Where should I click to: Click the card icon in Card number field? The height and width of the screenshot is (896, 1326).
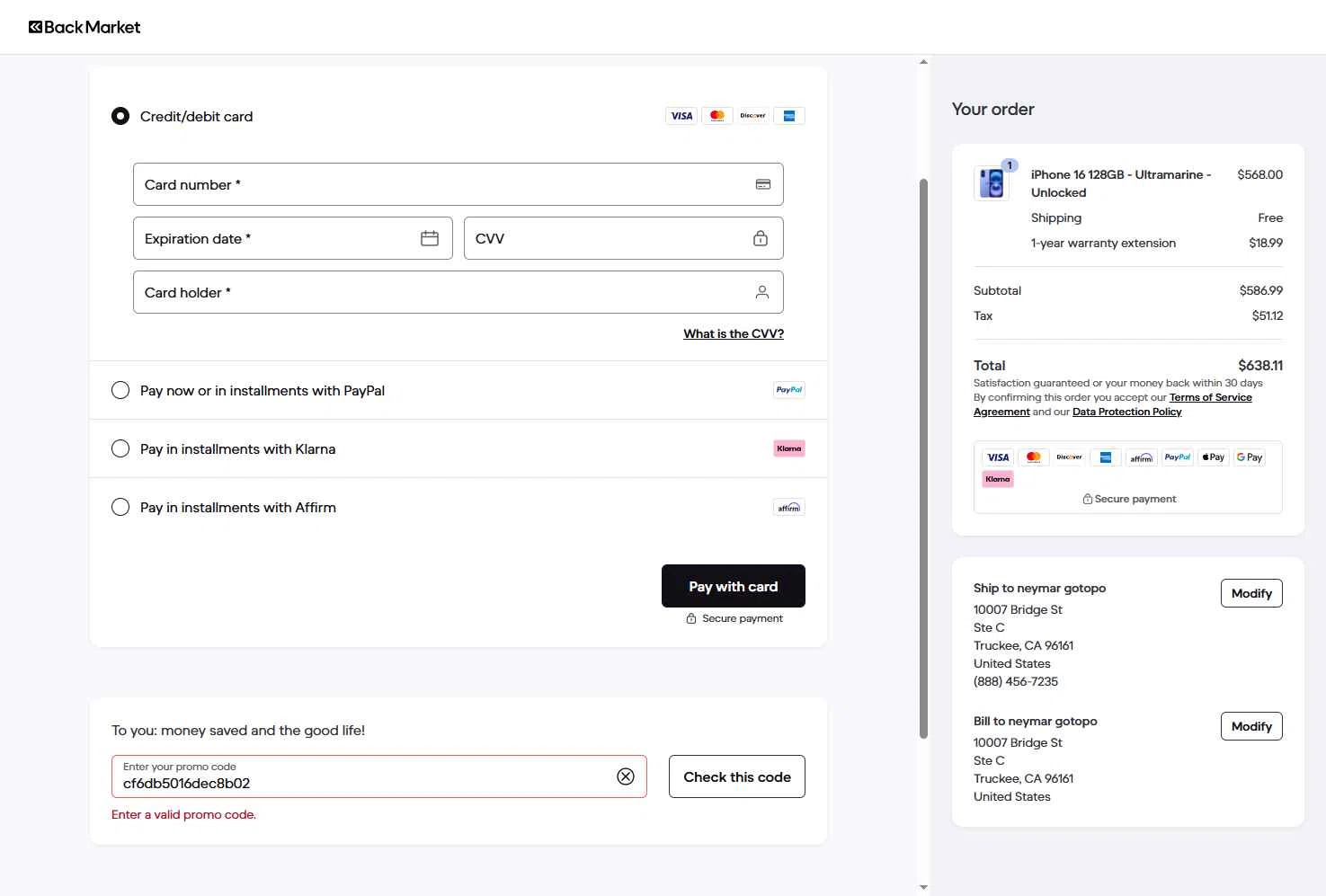click(x=763, y=184)
